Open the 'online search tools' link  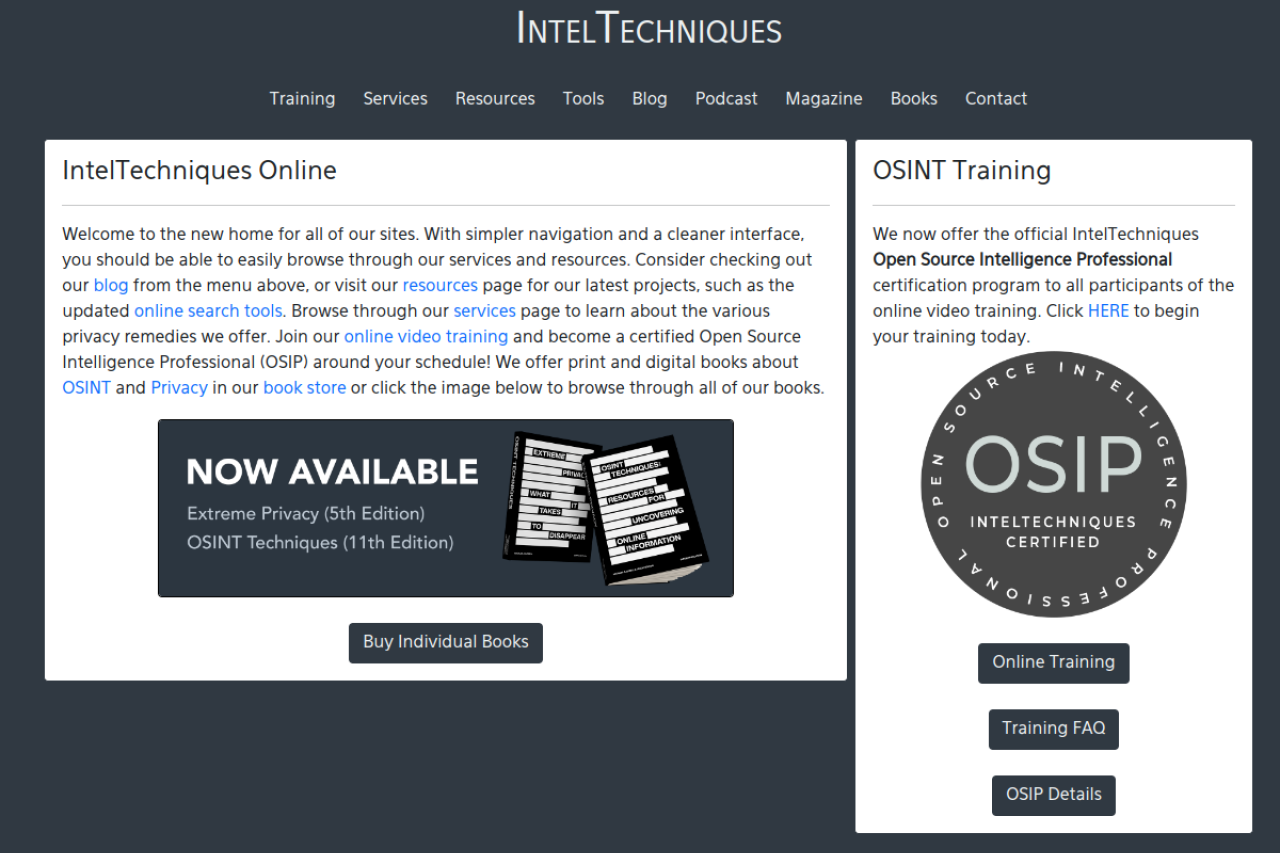(208, 311)
